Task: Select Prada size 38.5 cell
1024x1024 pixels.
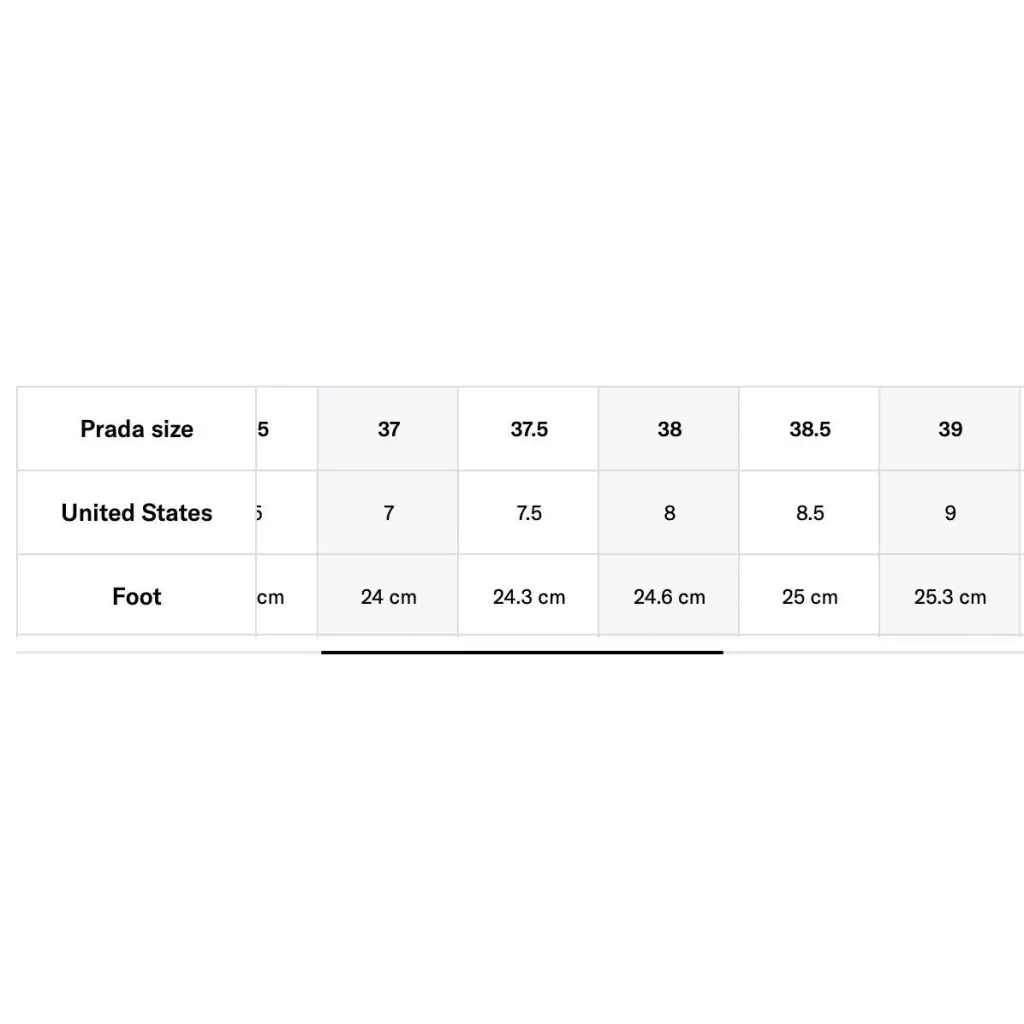Action: (810, 429)
